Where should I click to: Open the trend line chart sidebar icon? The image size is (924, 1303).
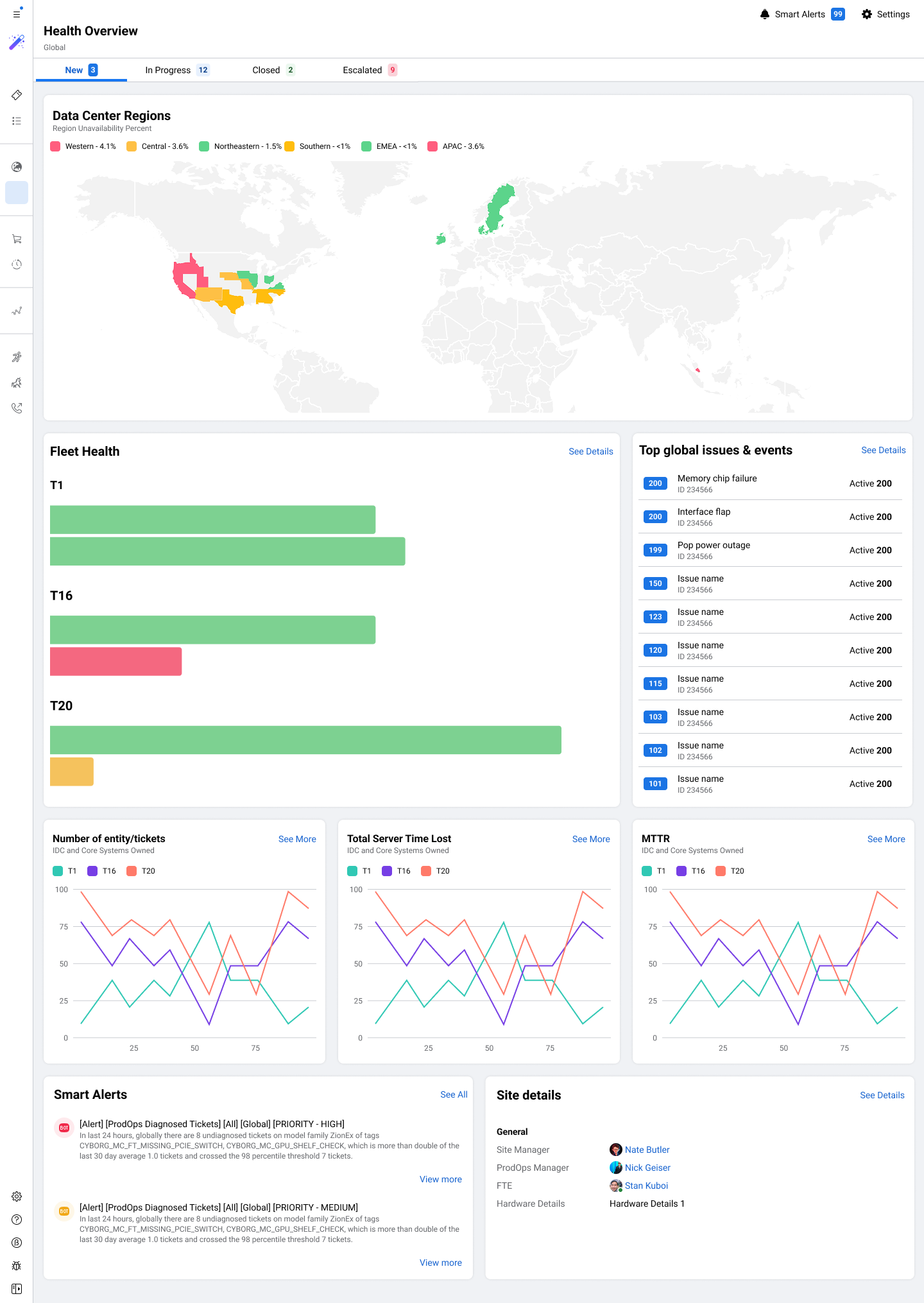17,311
